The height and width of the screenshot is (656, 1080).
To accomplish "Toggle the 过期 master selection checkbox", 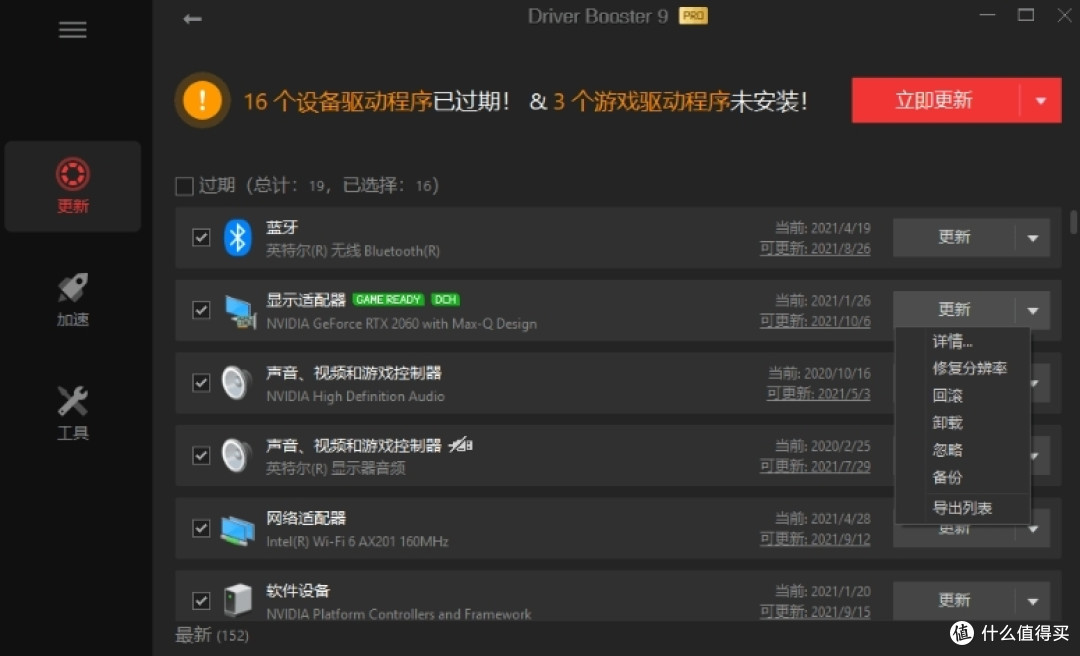I will click(184, 185).
